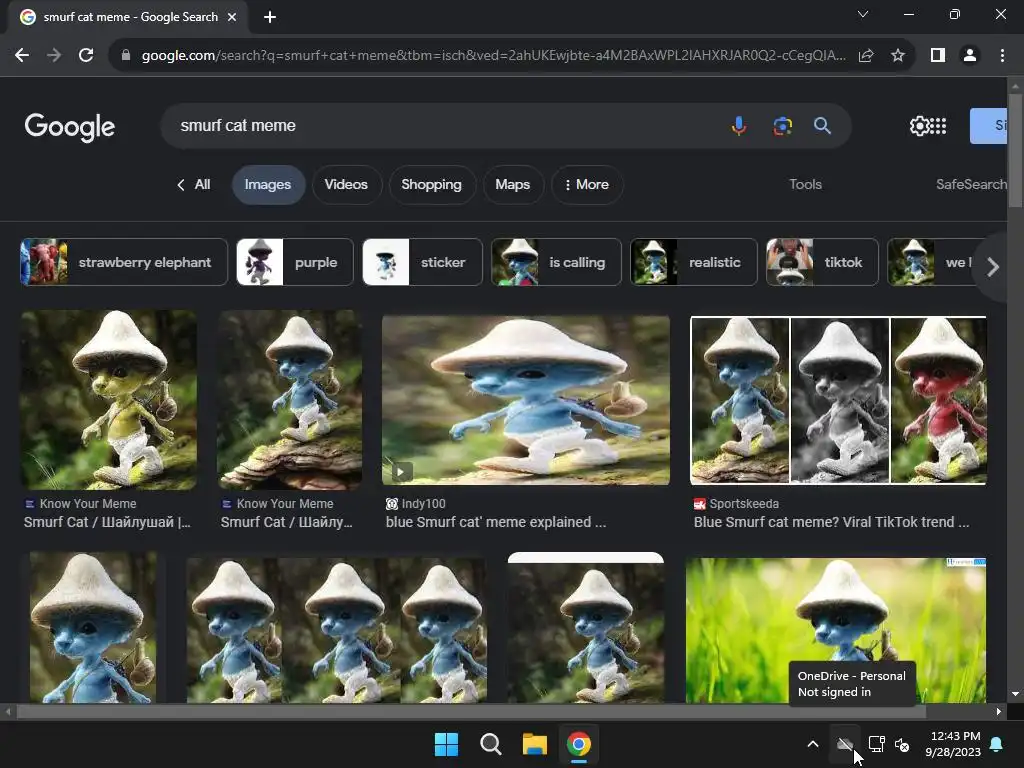Click the magnifier search button in search box

click(x=822, y=125)
